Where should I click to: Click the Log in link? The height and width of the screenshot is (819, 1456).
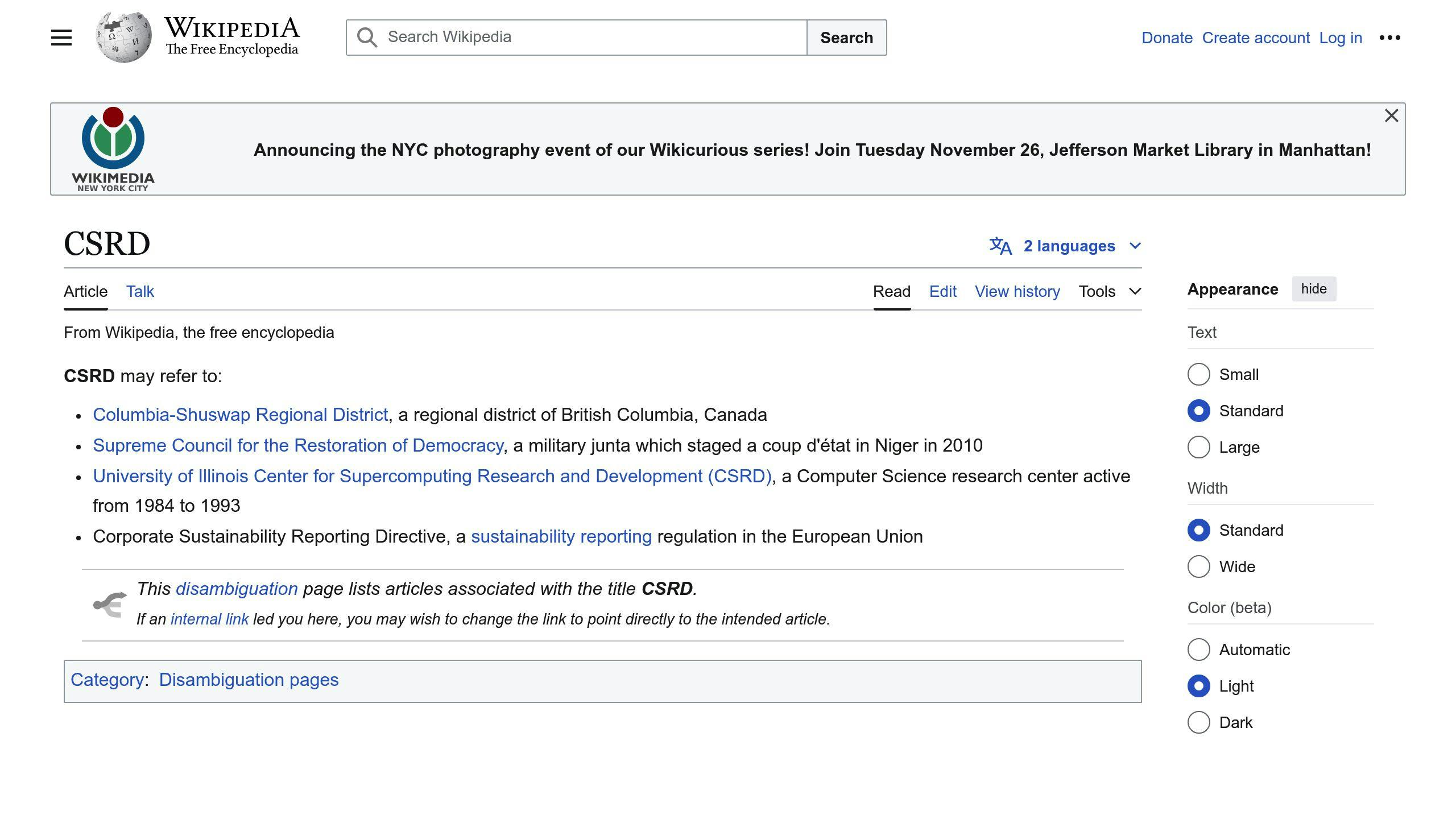point(1341,38)
